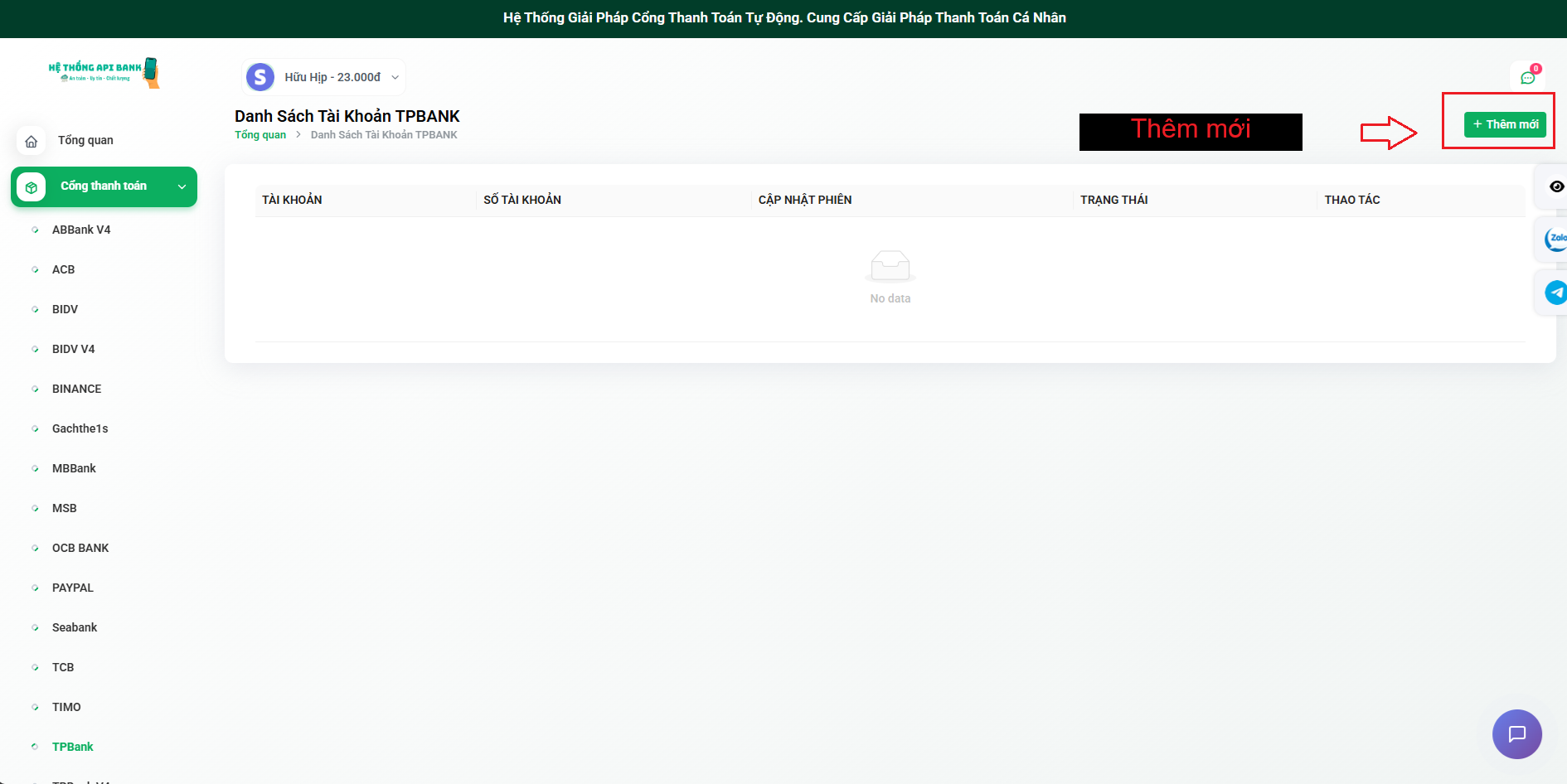
Task: Open the Zalo contact icon
Action: (x=1555, y=240)
